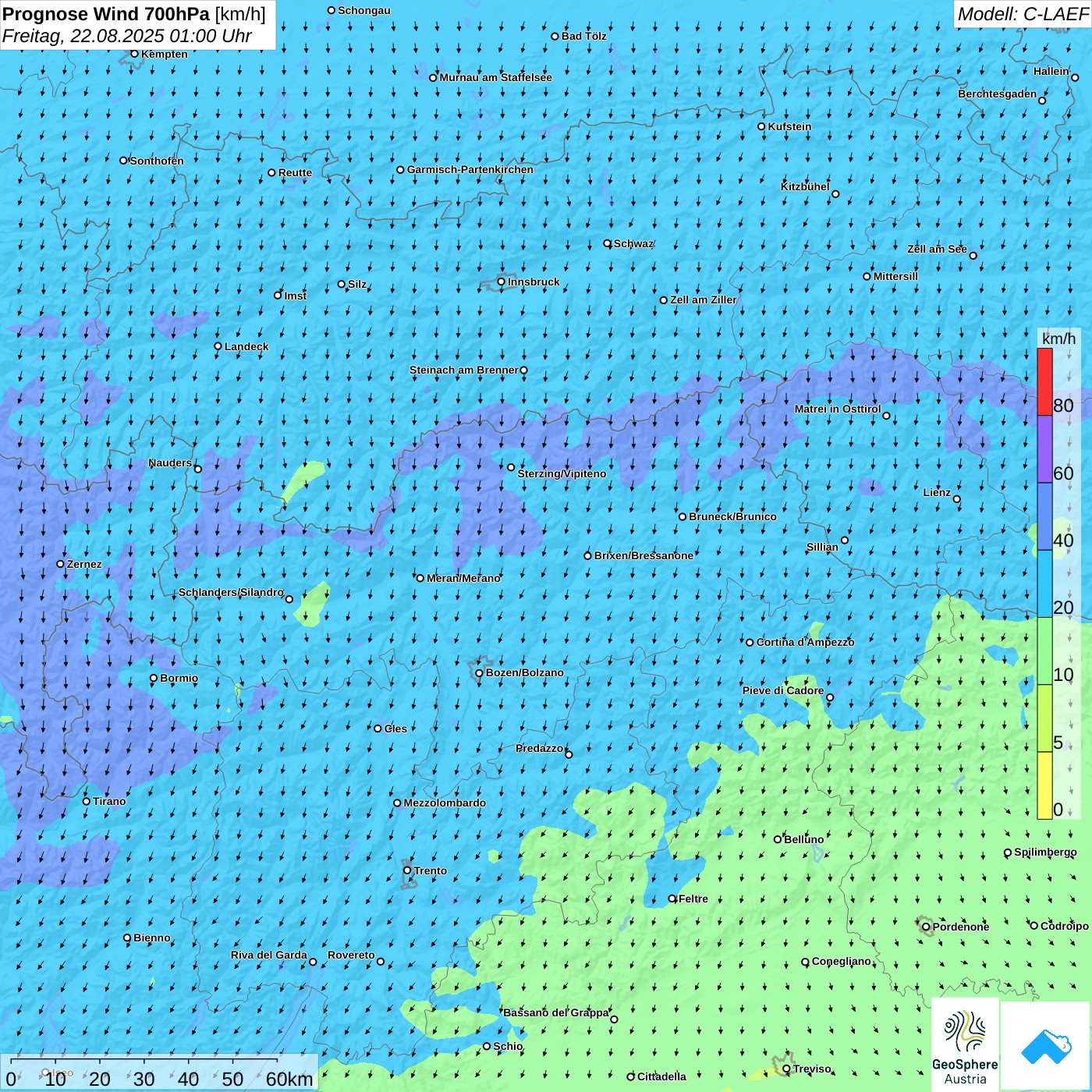Click the 'Sterzing/Vipiteno' label

click(562, 473)
